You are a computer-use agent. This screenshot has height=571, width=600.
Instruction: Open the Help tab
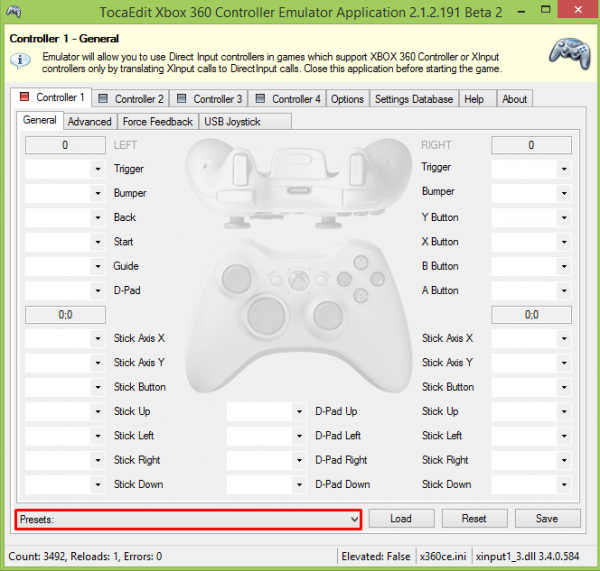(x=478, y=98)
